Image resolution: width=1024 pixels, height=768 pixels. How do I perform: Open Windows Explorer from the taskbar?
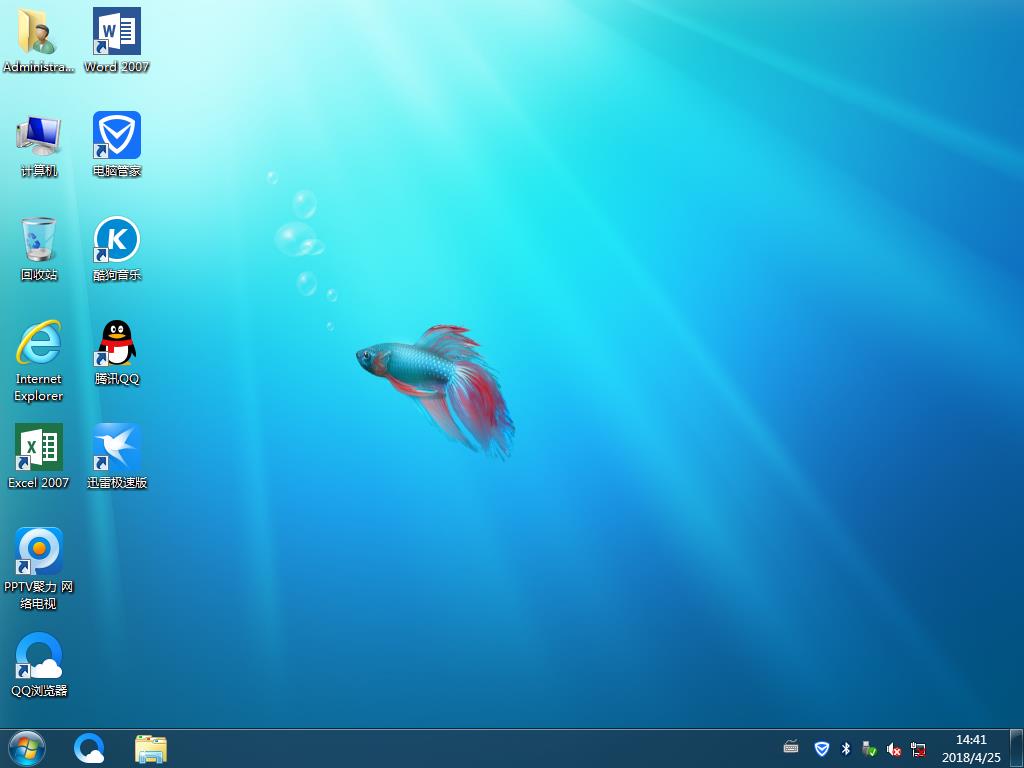coord(151,748)
